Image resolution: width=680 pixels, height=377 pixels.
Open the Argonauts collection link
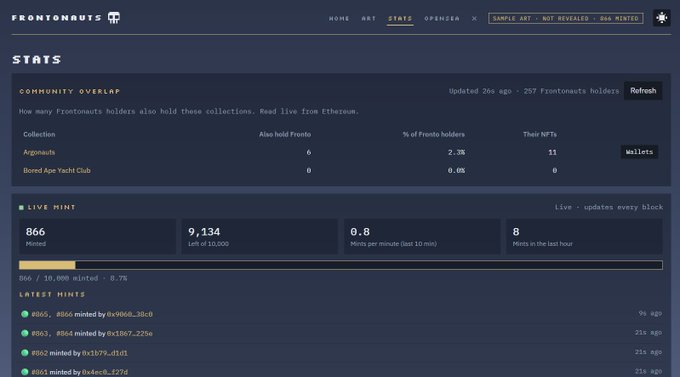(x=39, y=152)
